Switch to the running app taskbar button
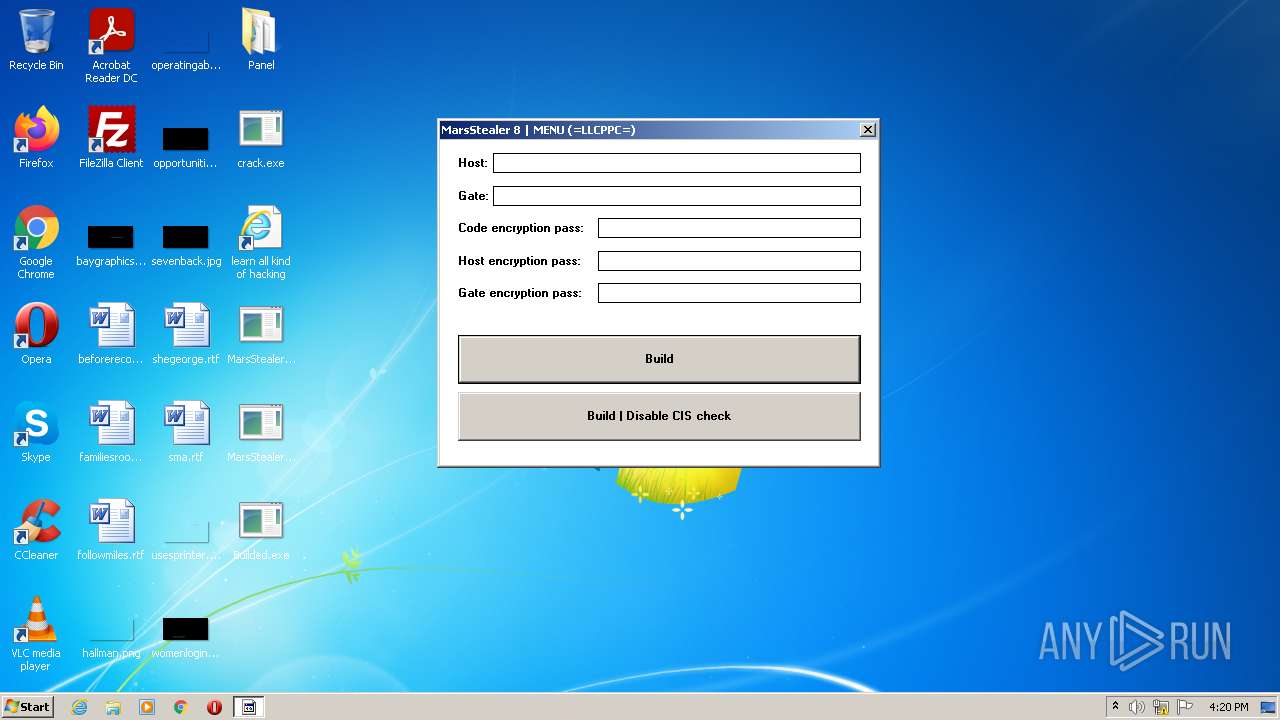The height and width of the screenshot is (720, 1280). (x=249, y=707)
